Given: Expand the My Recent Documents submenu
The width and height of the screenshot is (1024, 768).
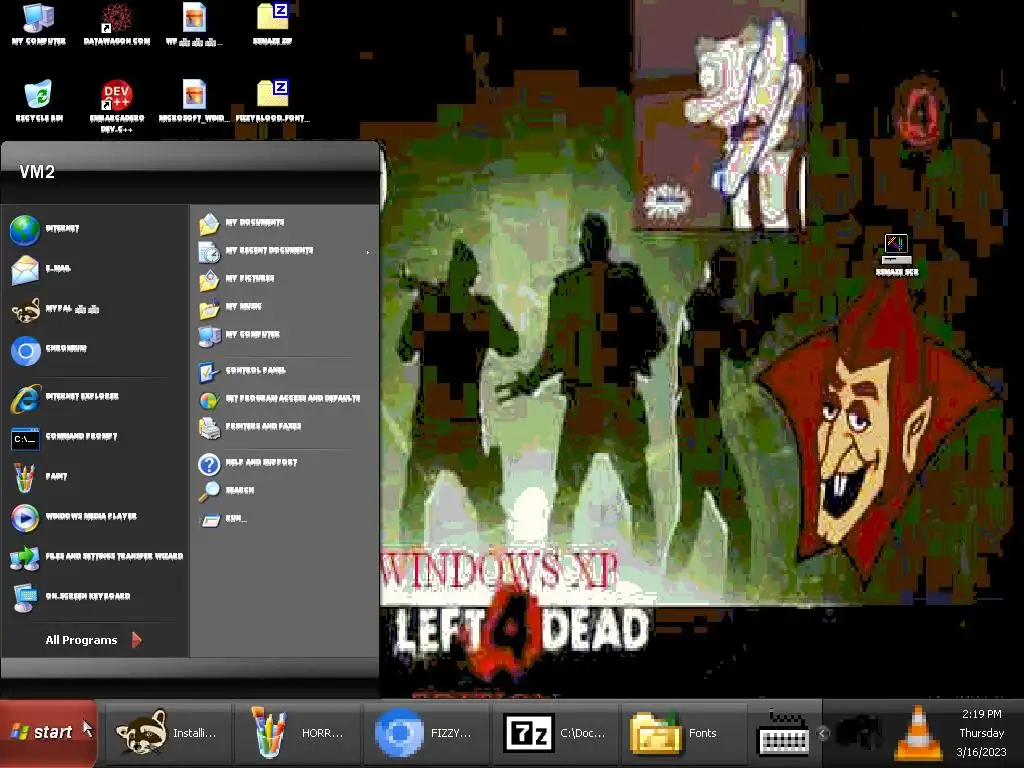Looking at the screenshot, I should [x=284, y=251].
